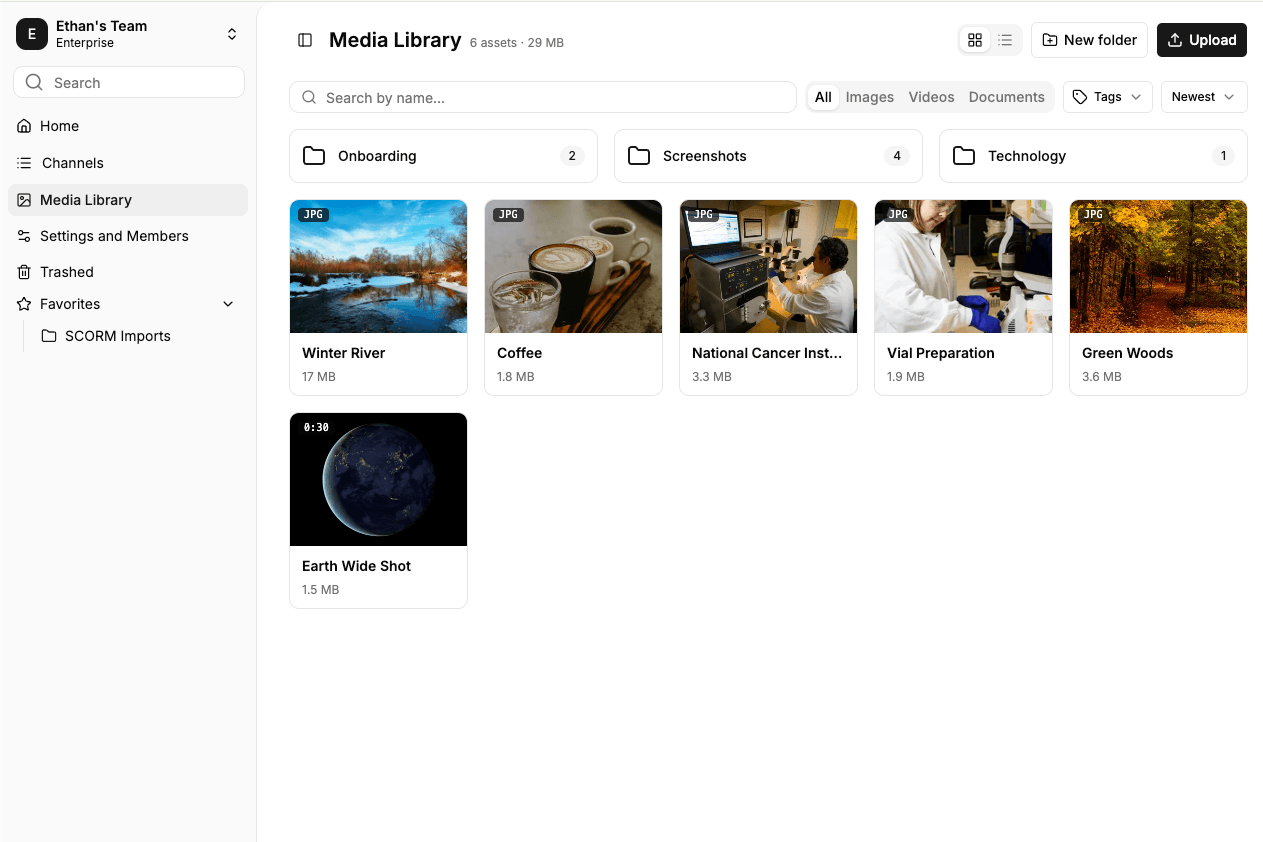Click the Winter River title text
Screen dimensions: 1263x842
pyautogui.click(x=343, y=353)
